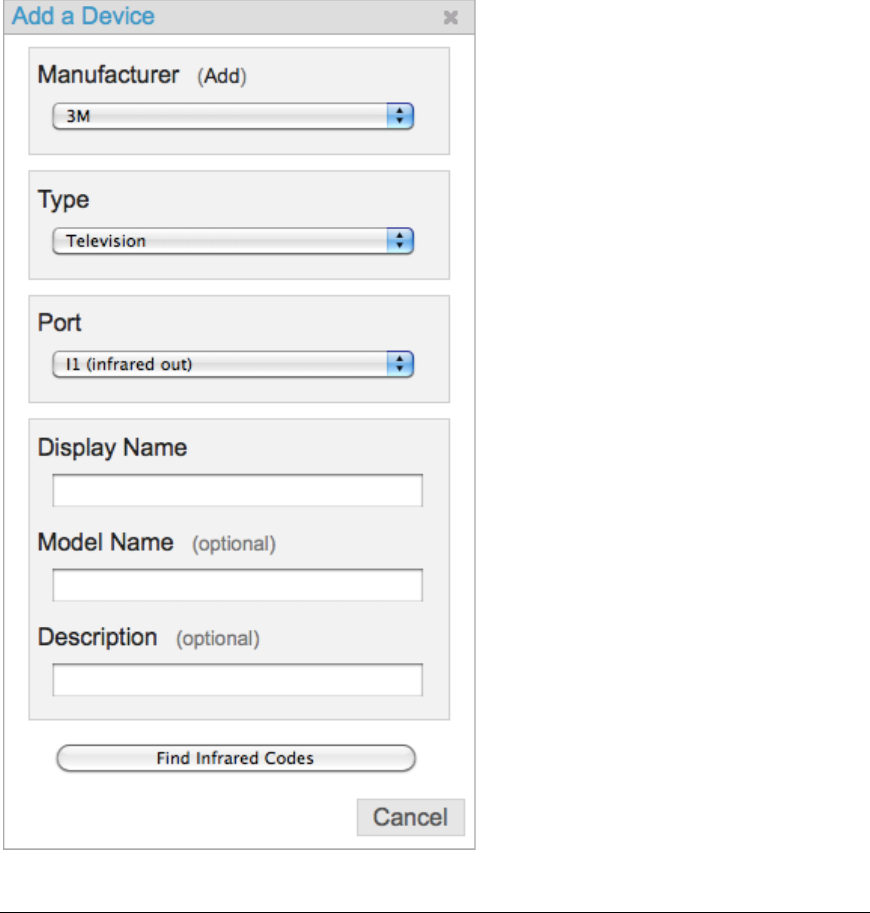Open the Port dropdown showing I1 (infrared out)
This screenshot has width=870, height=913.
click(x=233, y=364)
